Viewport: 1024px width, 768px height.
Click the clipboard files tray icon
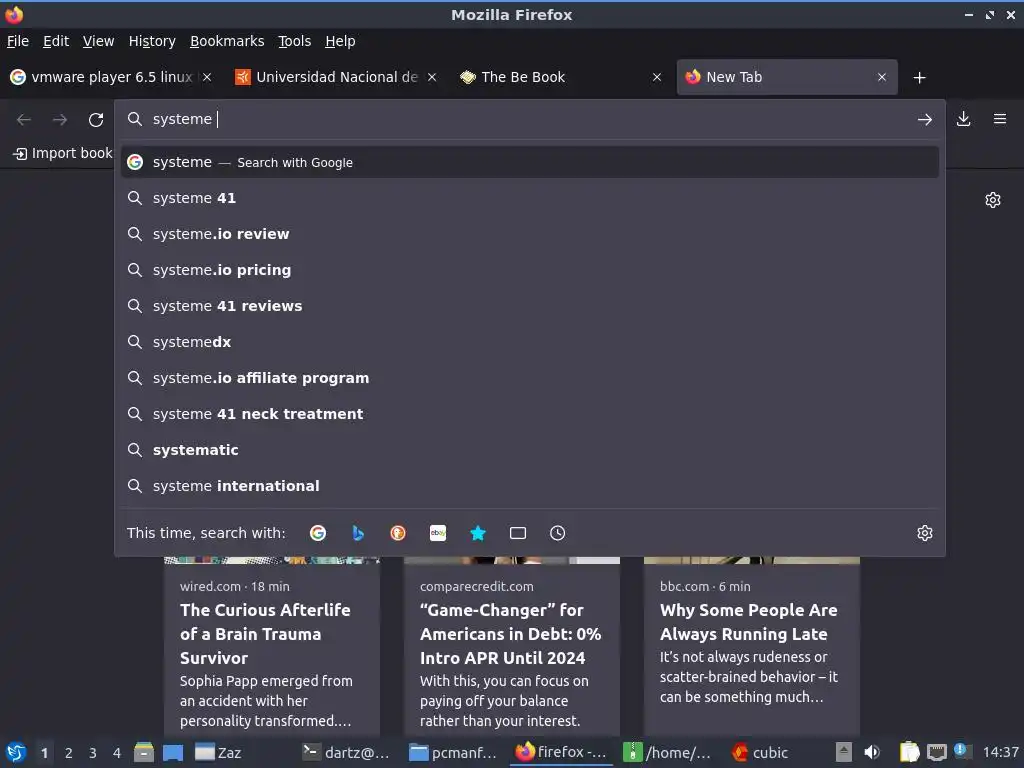coord(909,752)
